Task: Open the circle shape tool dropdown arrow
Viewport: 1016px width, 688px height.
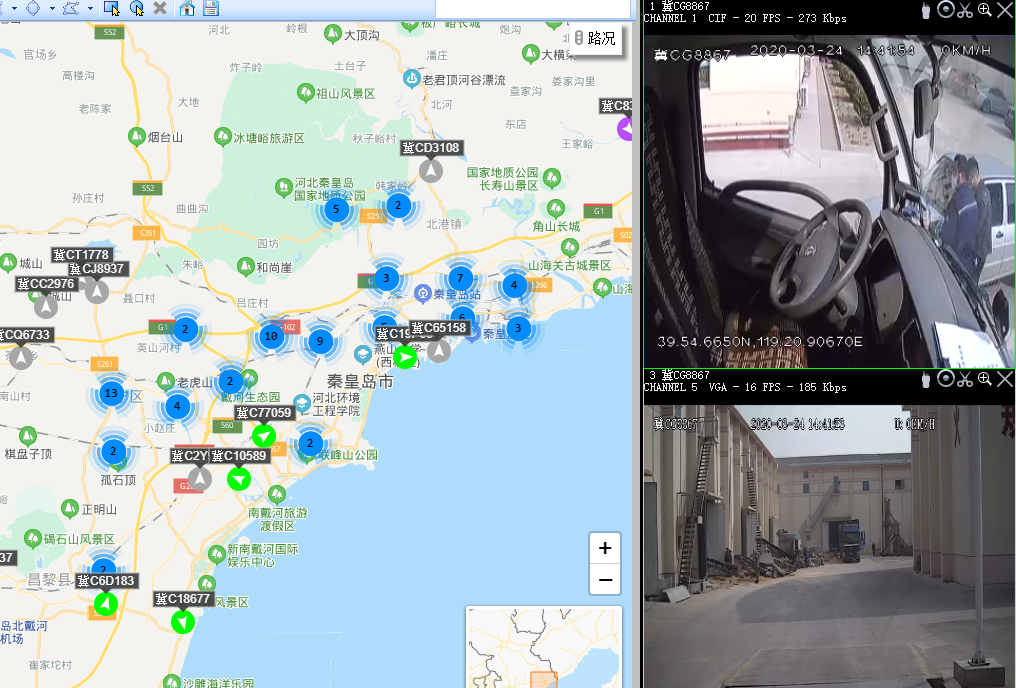Action: [x=52, y=8]
